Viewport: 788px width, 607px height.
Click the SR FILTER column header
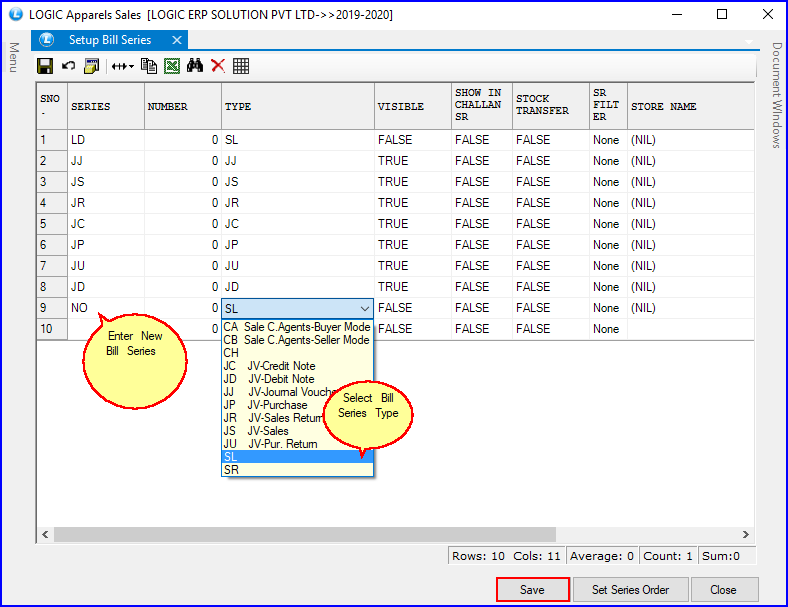pos(608,105)
